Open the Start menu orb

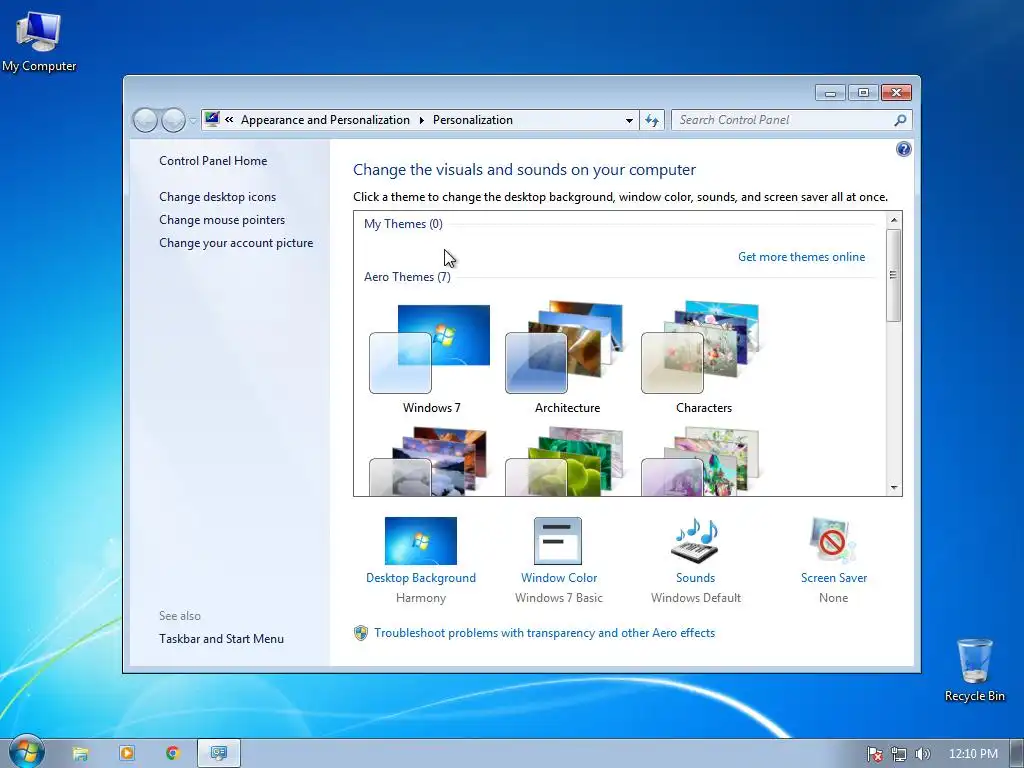click(x=26, y=752)
